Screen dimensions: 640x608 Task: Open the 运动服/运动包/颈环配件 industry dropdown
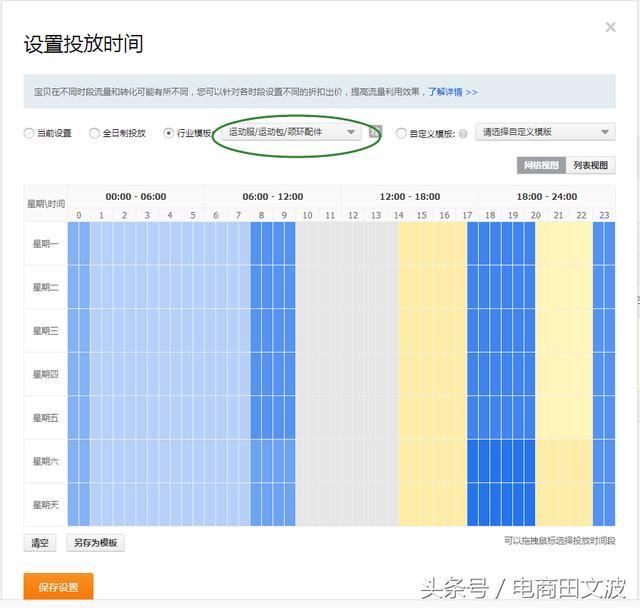[x=291, y=132]
